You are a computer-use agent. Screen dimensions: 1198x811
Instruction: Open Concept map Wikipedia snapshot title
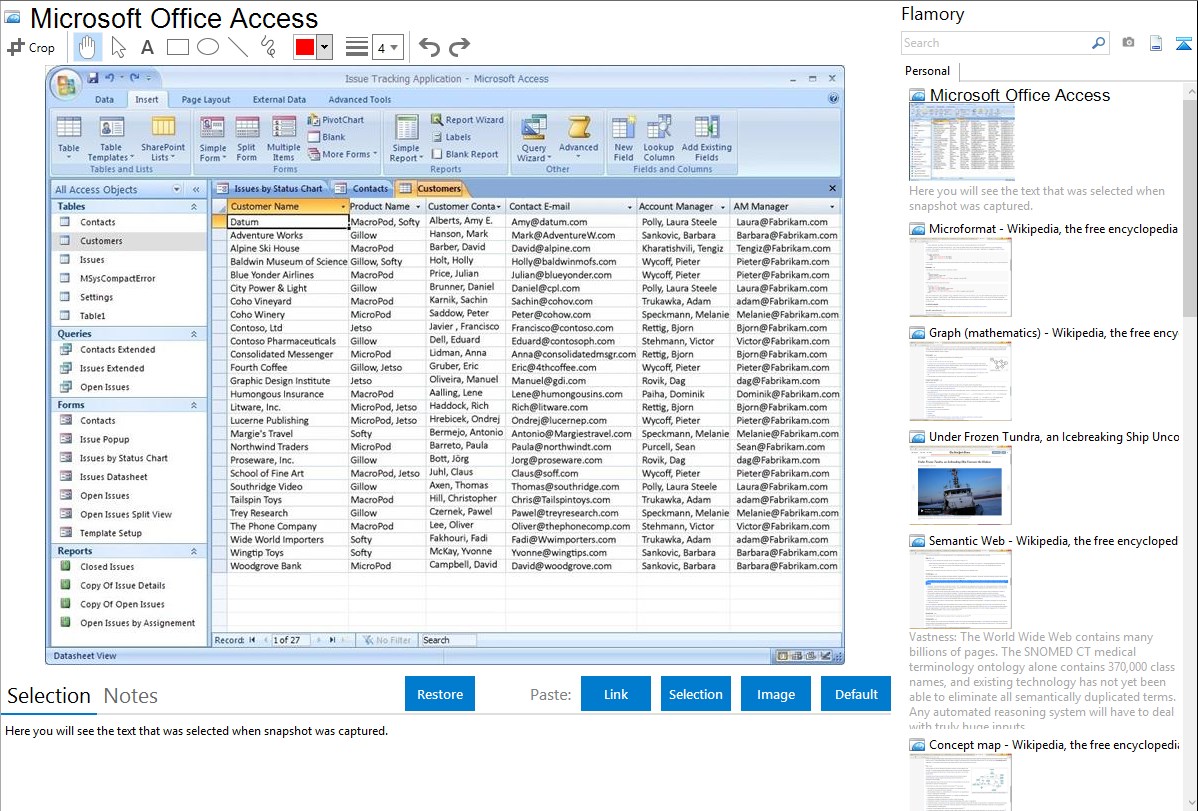(x=1053, y=745)
